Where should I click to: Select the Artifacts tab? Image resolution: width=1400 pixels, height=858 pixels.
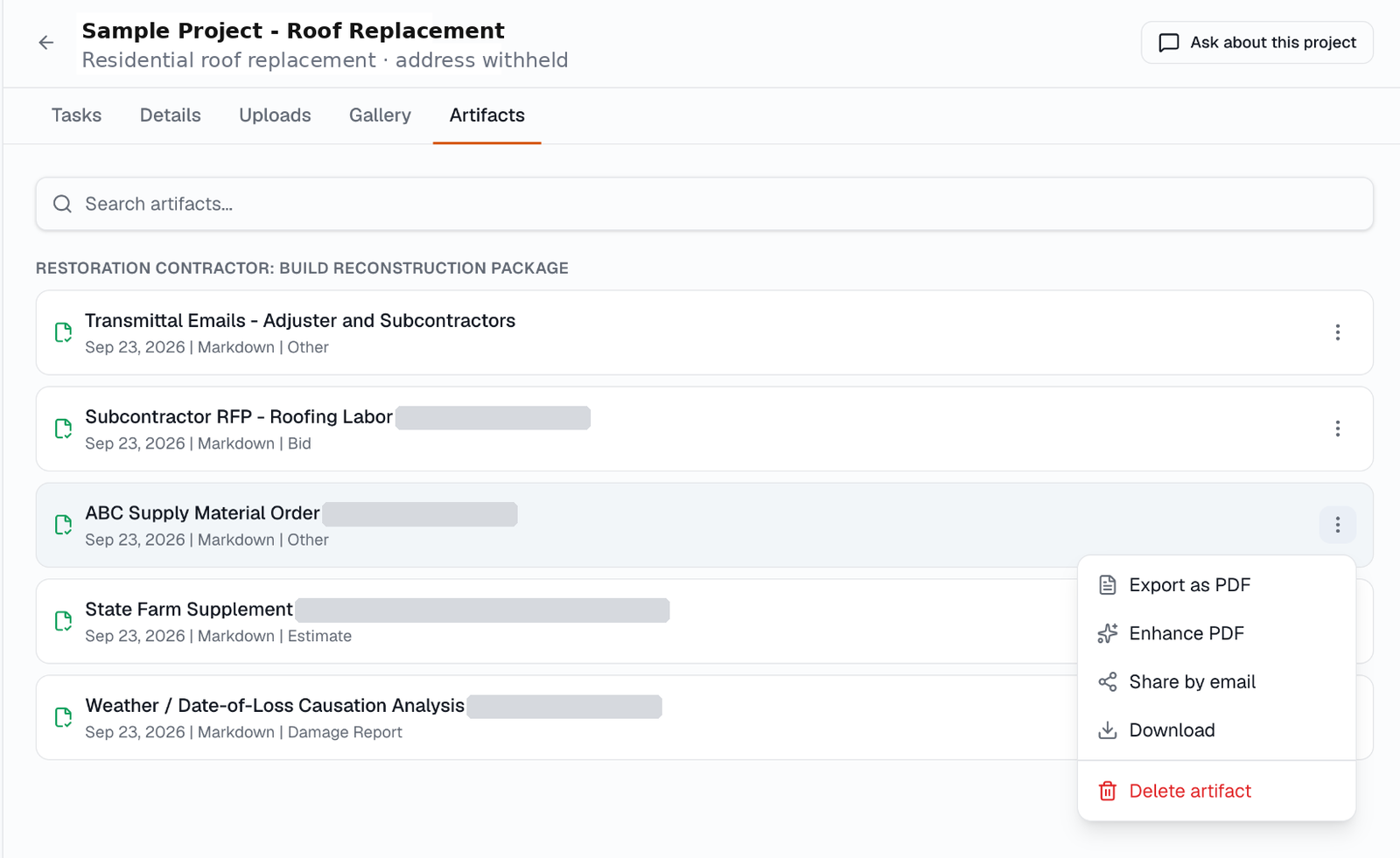coord(487,115)
